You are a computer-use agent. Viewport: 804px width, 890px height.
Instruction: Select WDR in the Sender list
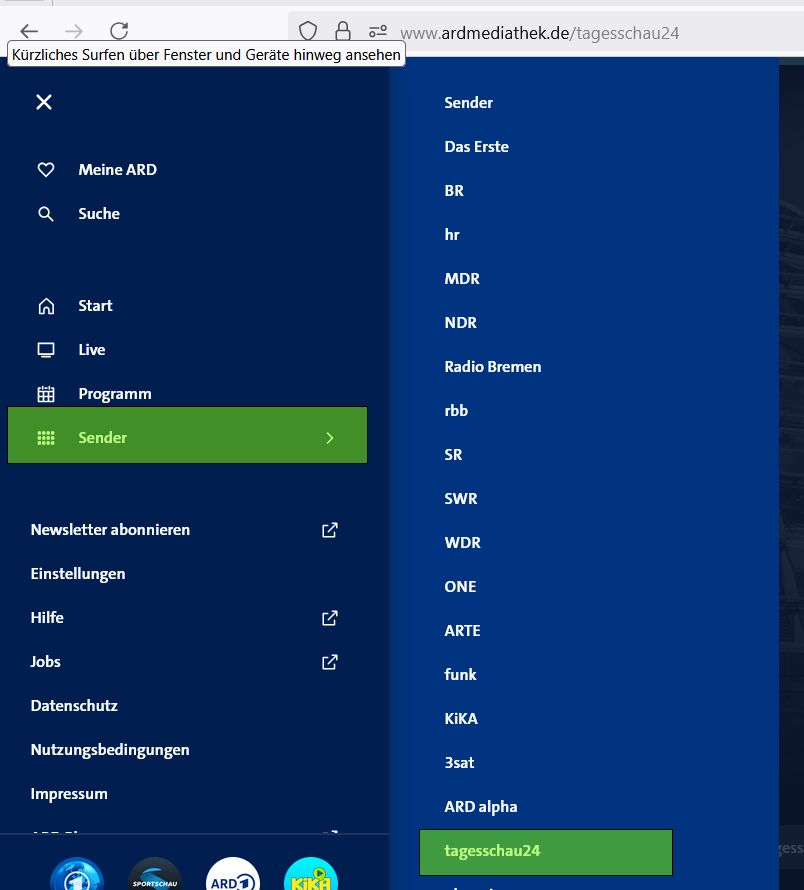tap(463, 543)
